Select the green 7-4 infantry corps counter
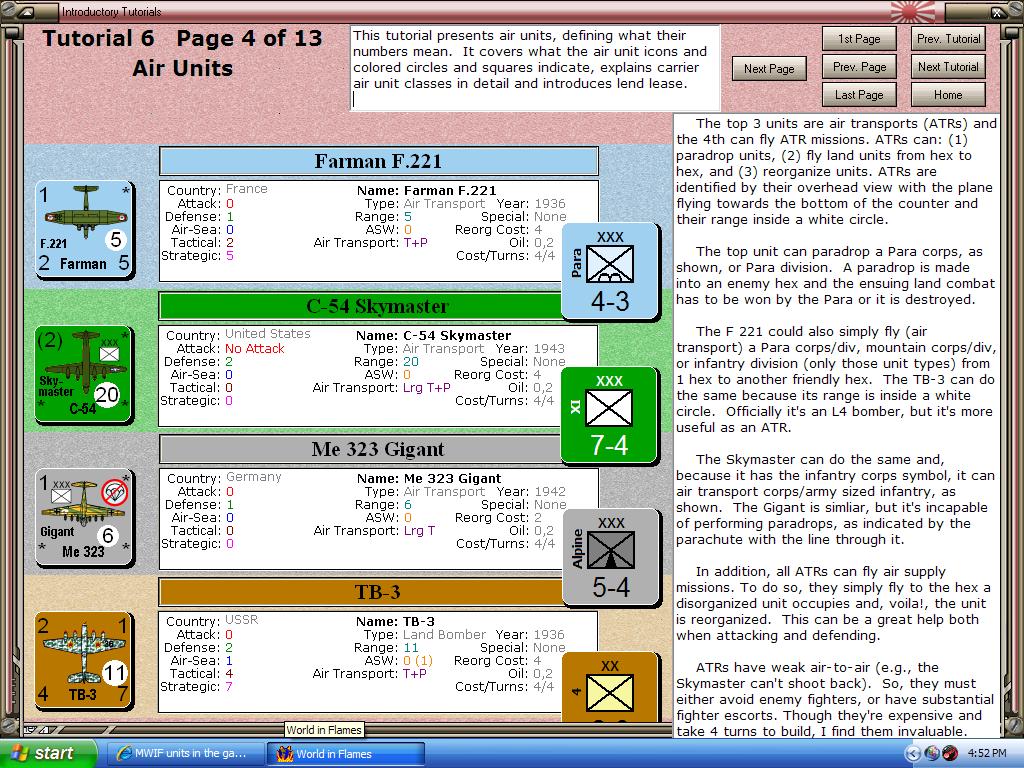Screen dimensions: 1024x768 coord(609,415)
